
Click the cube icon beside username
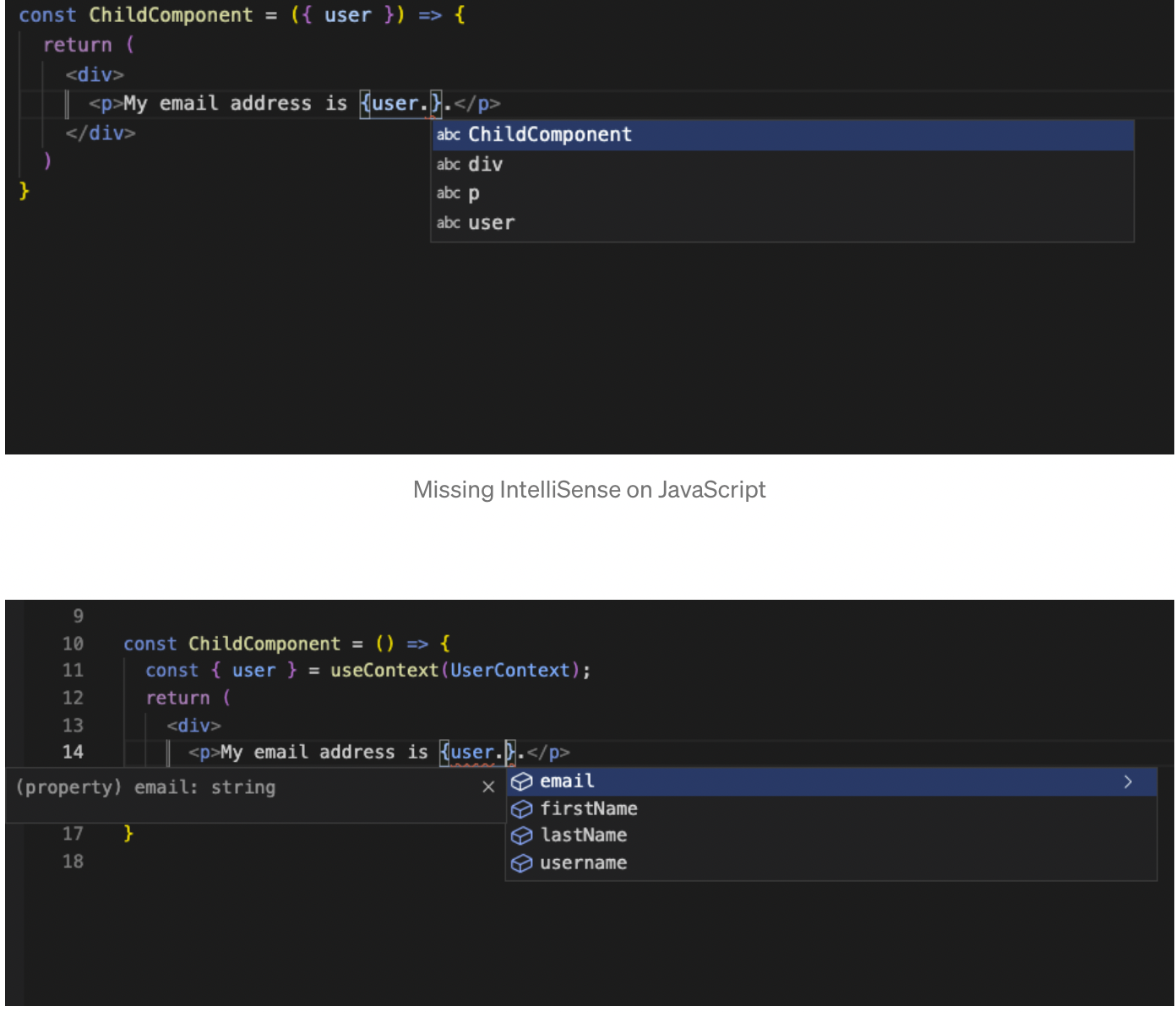[x=522, y=863]
